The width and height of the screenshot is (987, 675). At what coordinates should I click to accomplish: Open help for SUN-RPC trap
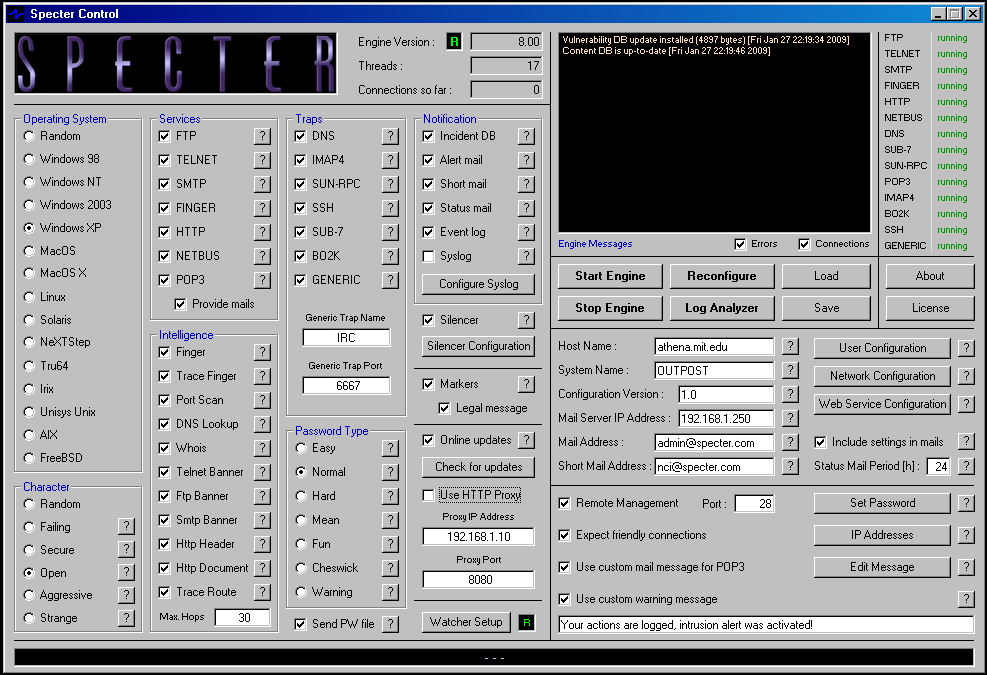click(x=390, y=184)
